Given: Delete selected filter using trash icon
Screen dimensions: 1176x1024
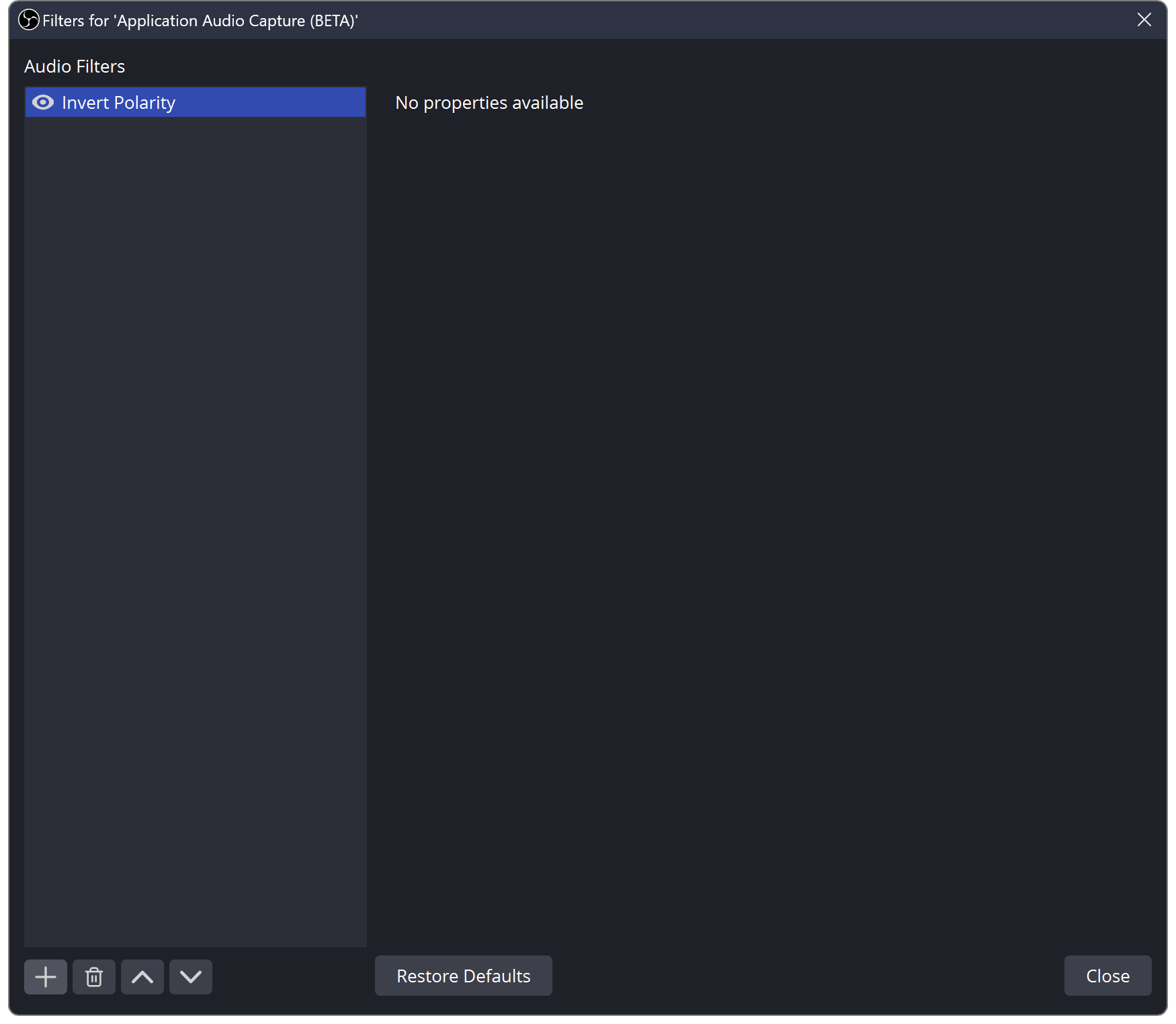Looking at the screenshot, I should point(94,976).
